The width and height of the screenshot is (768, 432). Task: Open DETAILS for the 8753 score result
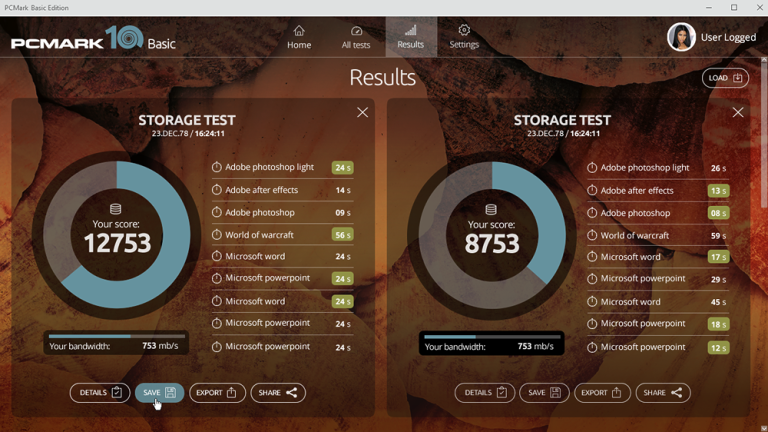coord(485,393)
